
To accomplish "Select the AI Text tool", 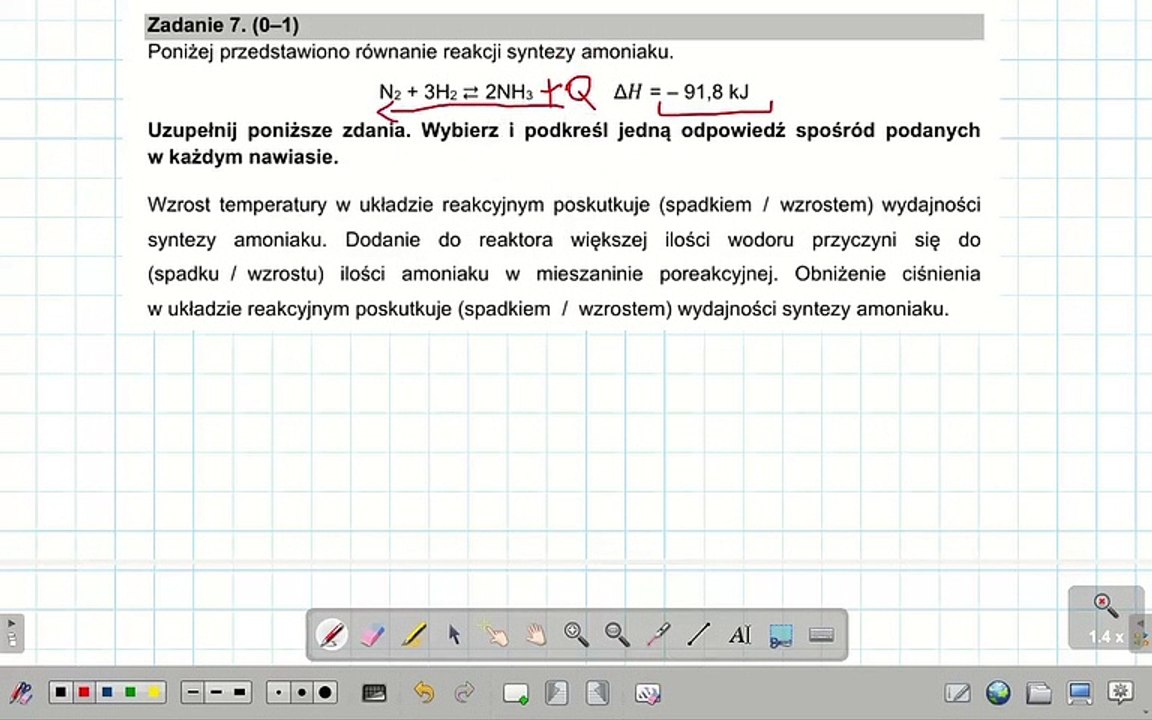I will coord(740,634).
